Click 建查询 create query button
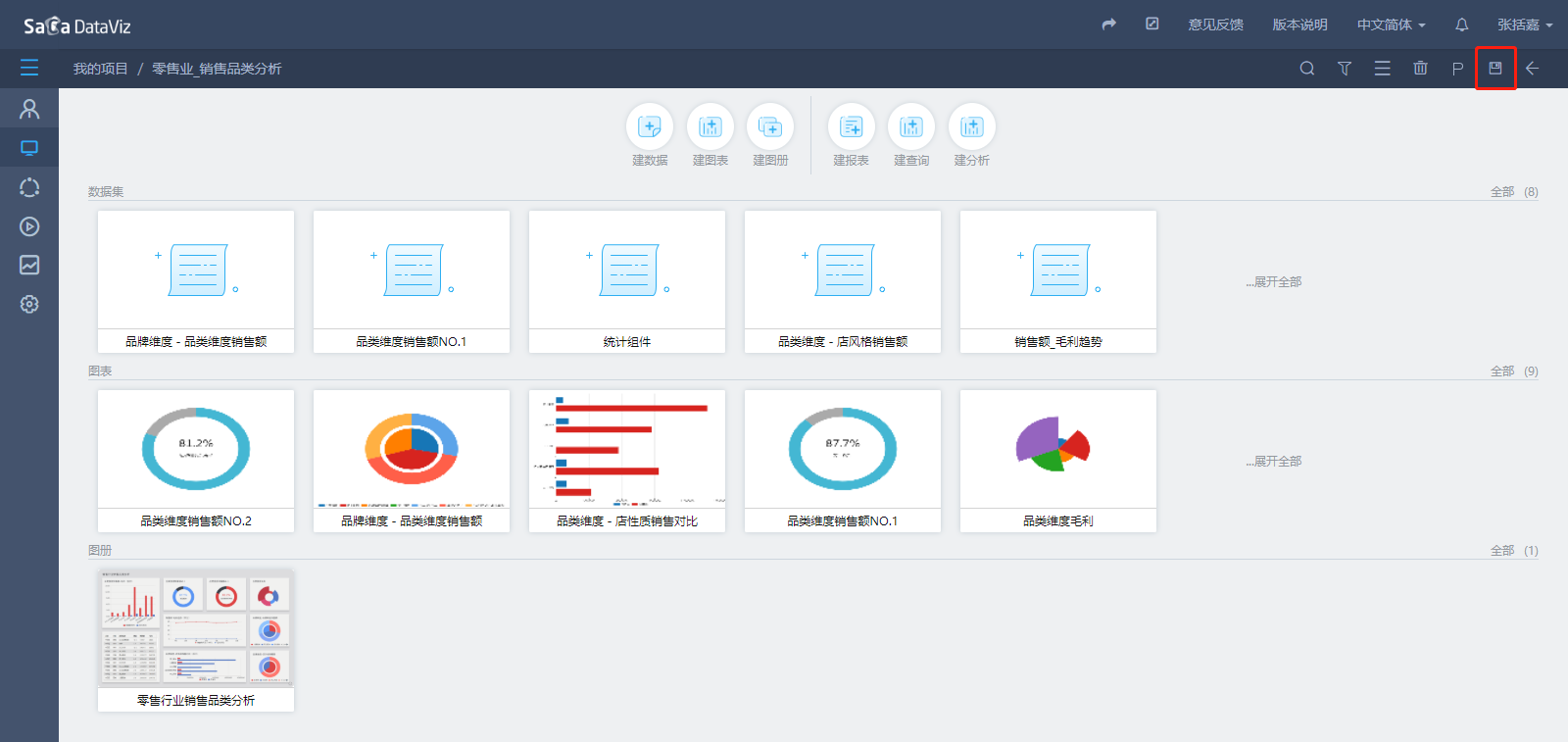Image resolution: width=1568 pixels, height=742 pixels. pyautogui.click(x=911, y=135)
